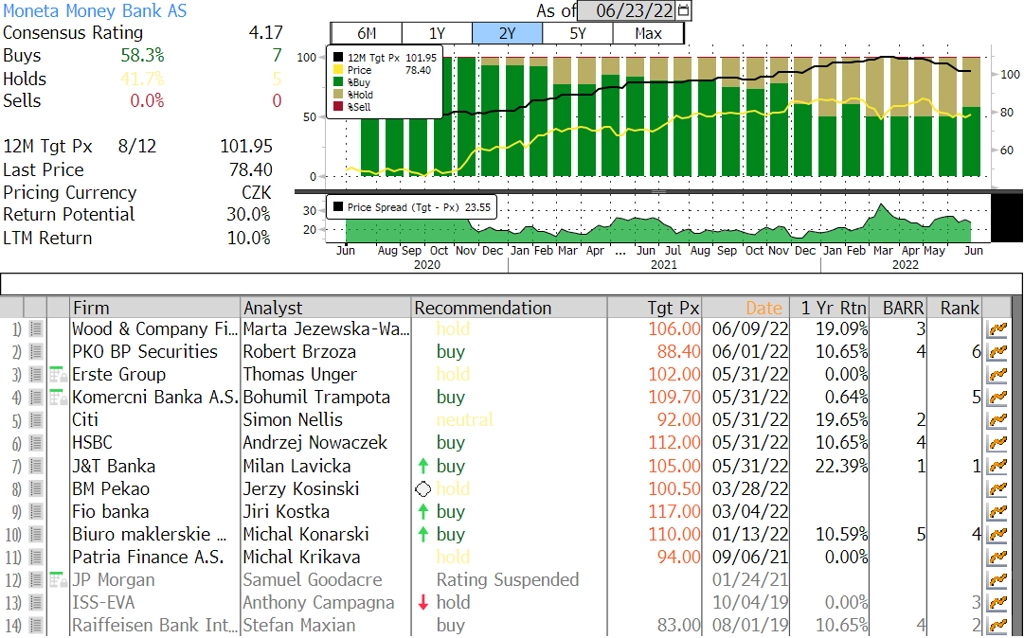This screenshot has width=1024, height=638.
Task: Switch the chart to the 5Y range
Action: click(578, 33)
